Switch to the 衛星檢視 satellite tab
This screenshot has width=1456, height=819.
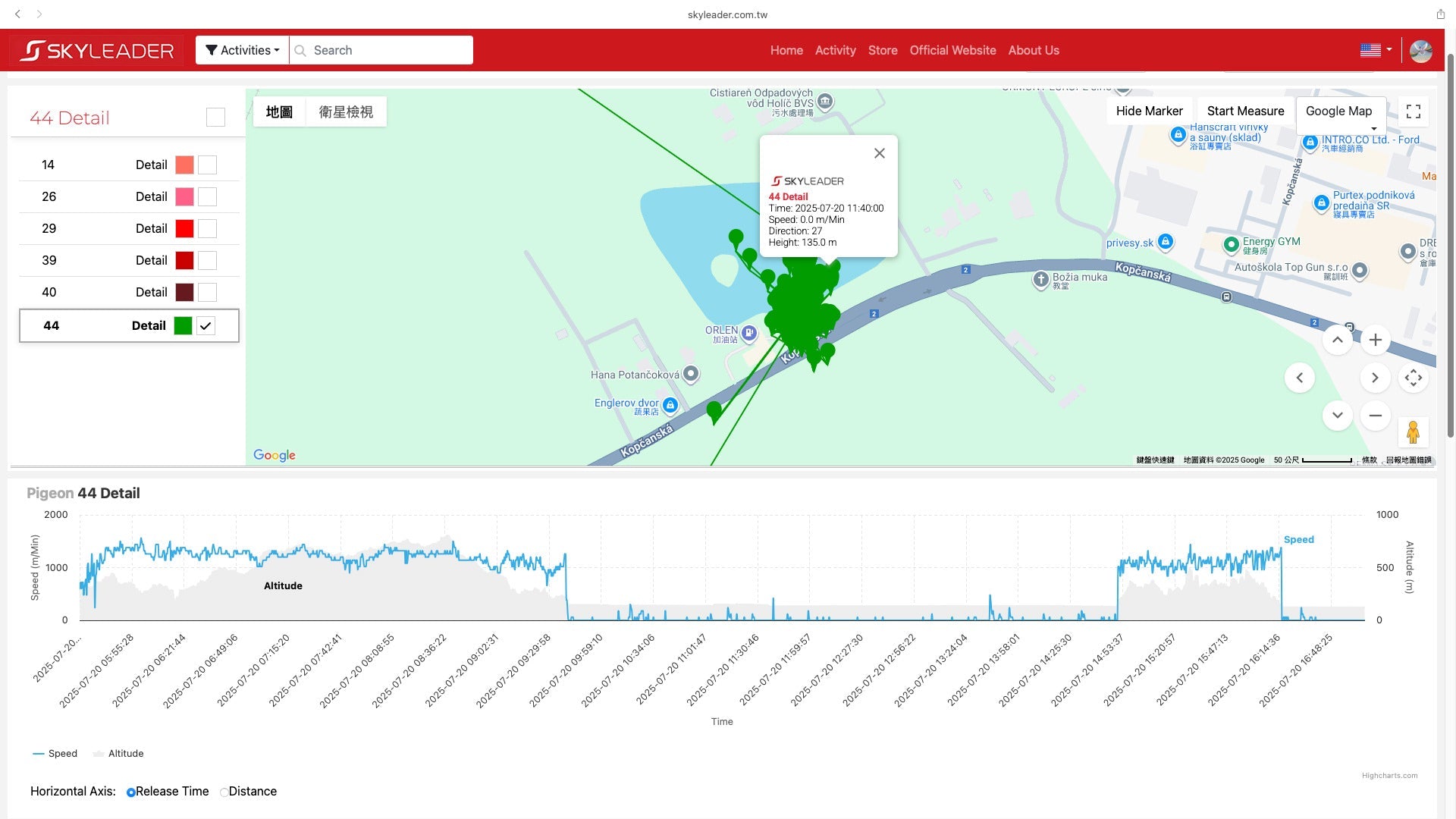point(346,111)
